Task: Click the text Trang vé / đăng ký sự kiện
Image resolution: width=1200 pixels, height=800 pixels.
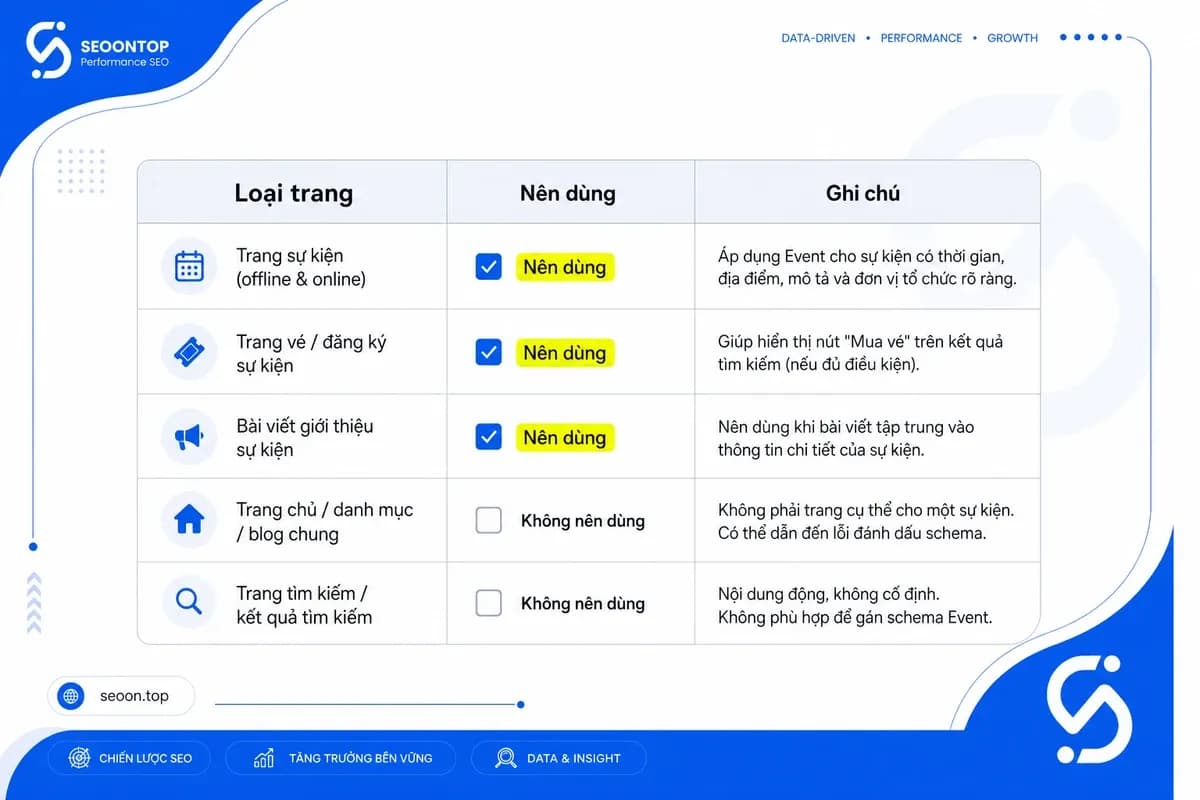Action: pyautogui.click(x=311, y=353)
